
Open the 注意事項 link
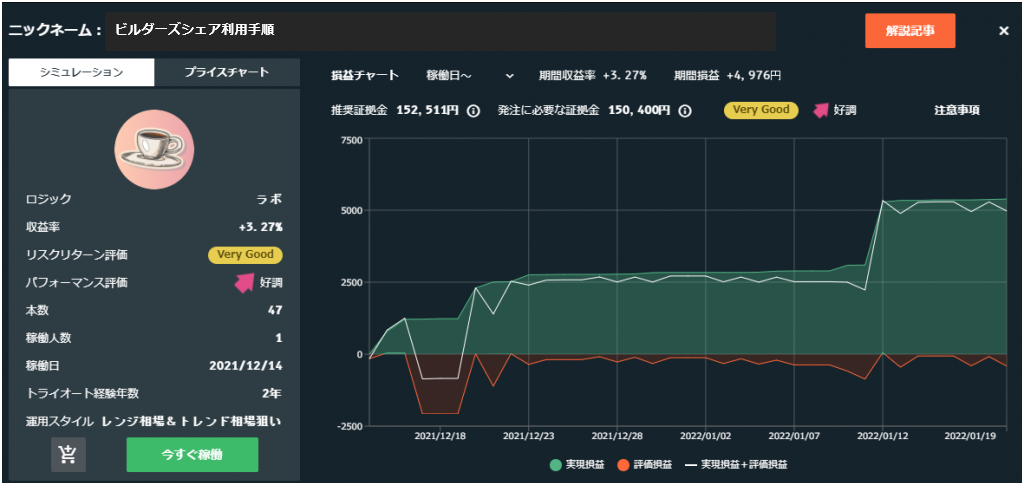tap(956, 110)
